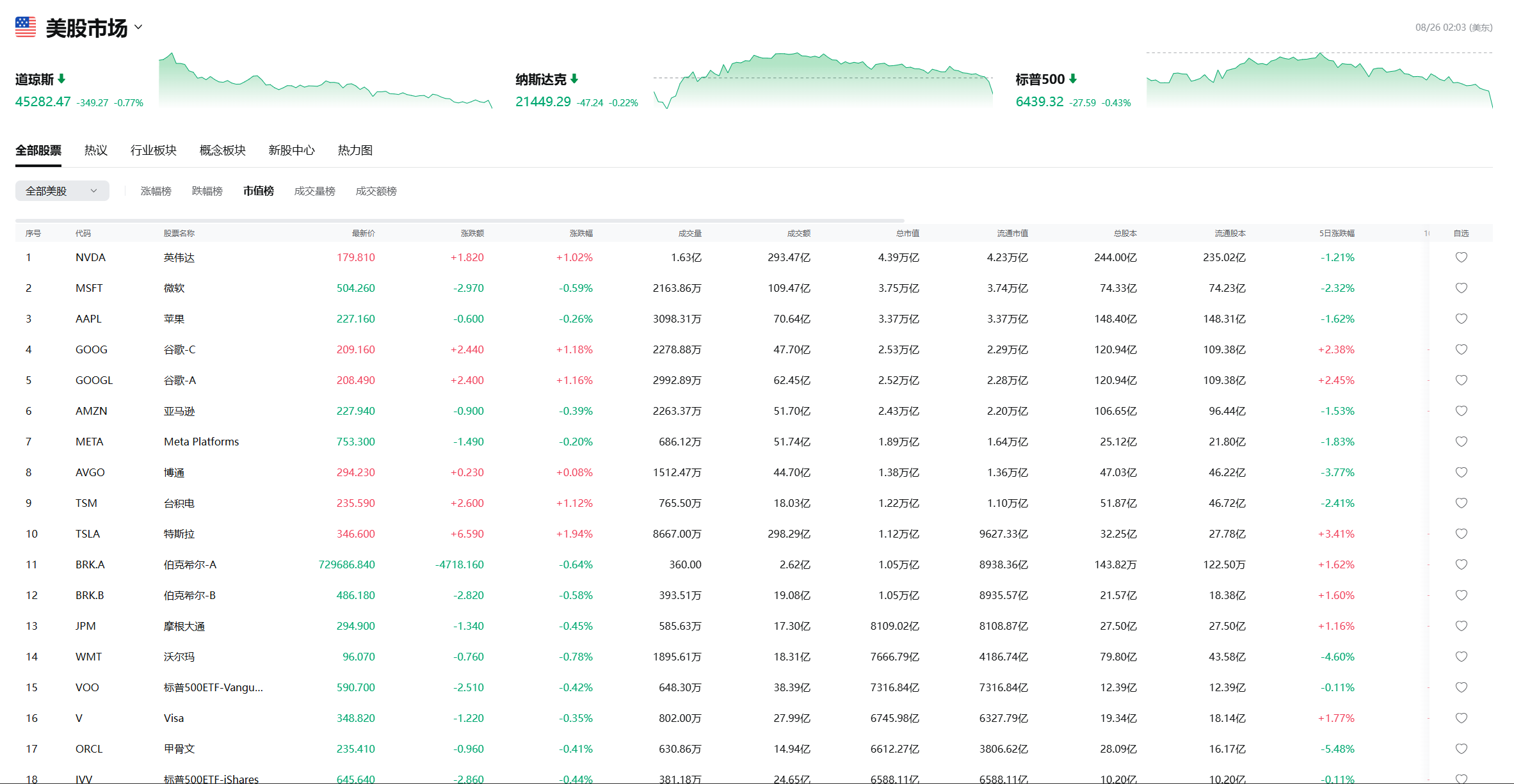1514x784 pixels.
Task: Click 甲骨文 stock name
Action: (179, 749)
